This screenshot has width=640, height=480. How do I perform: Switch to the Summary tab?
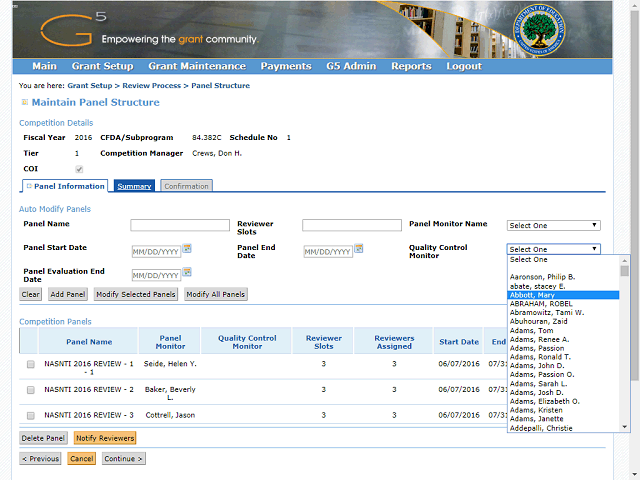click(x=134, y=186)
